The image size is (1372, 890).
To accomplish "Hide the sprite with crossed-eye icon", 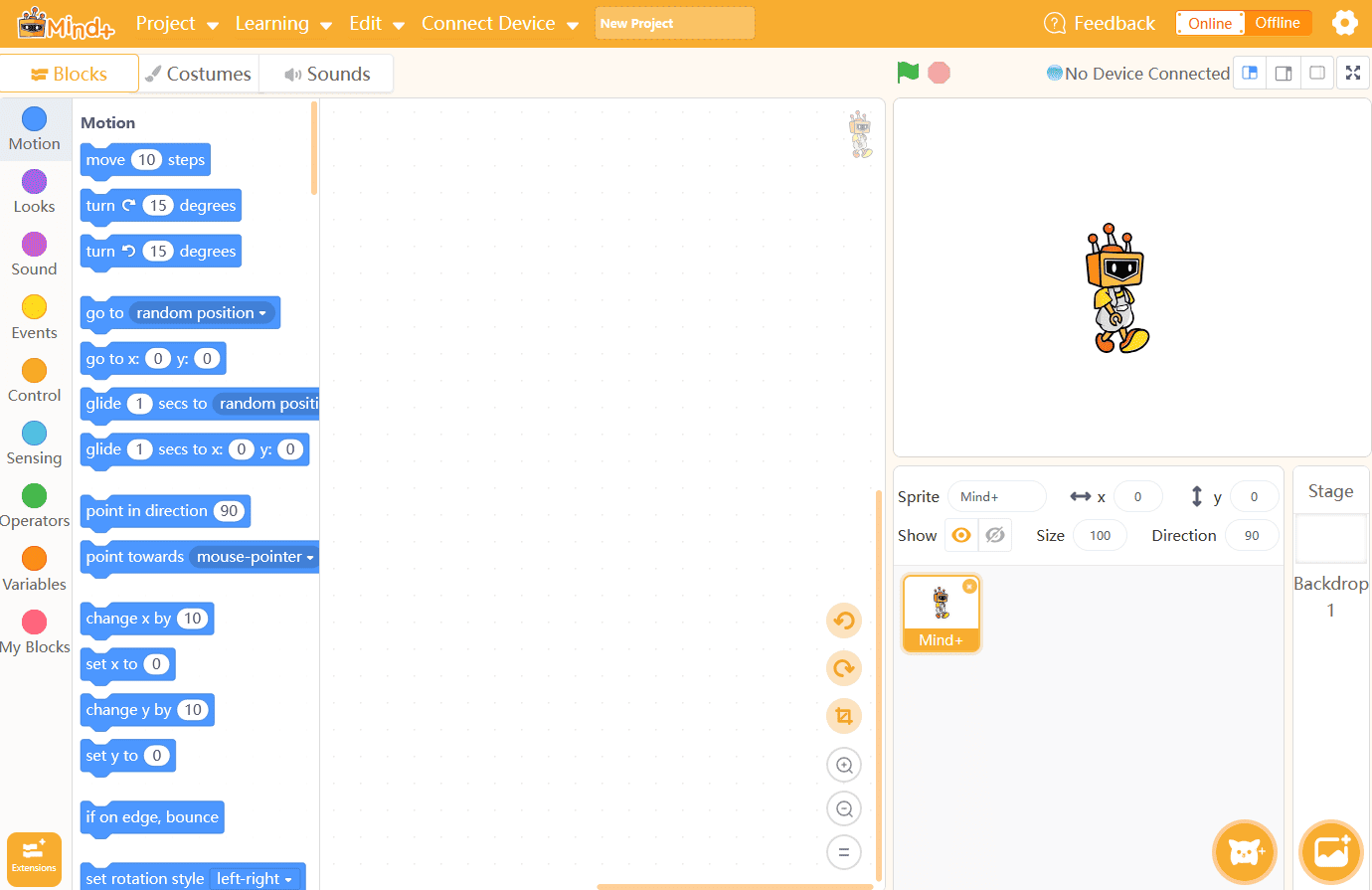I will tap(995, 535).
